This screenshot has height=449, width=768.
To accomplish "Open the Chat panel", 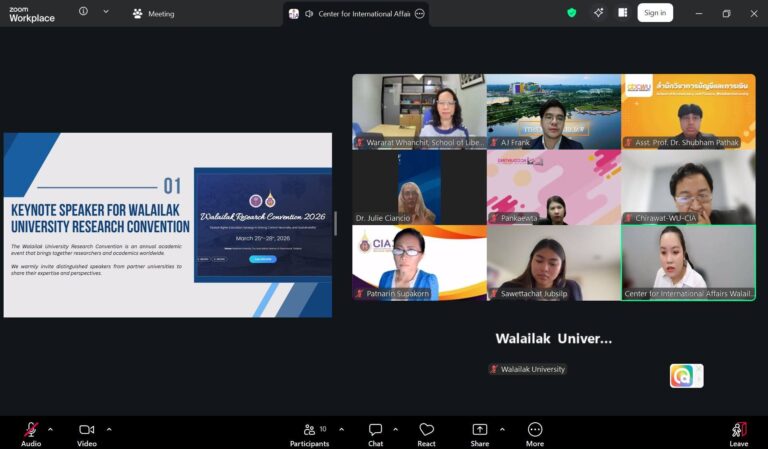I will [x=376, y=434].
